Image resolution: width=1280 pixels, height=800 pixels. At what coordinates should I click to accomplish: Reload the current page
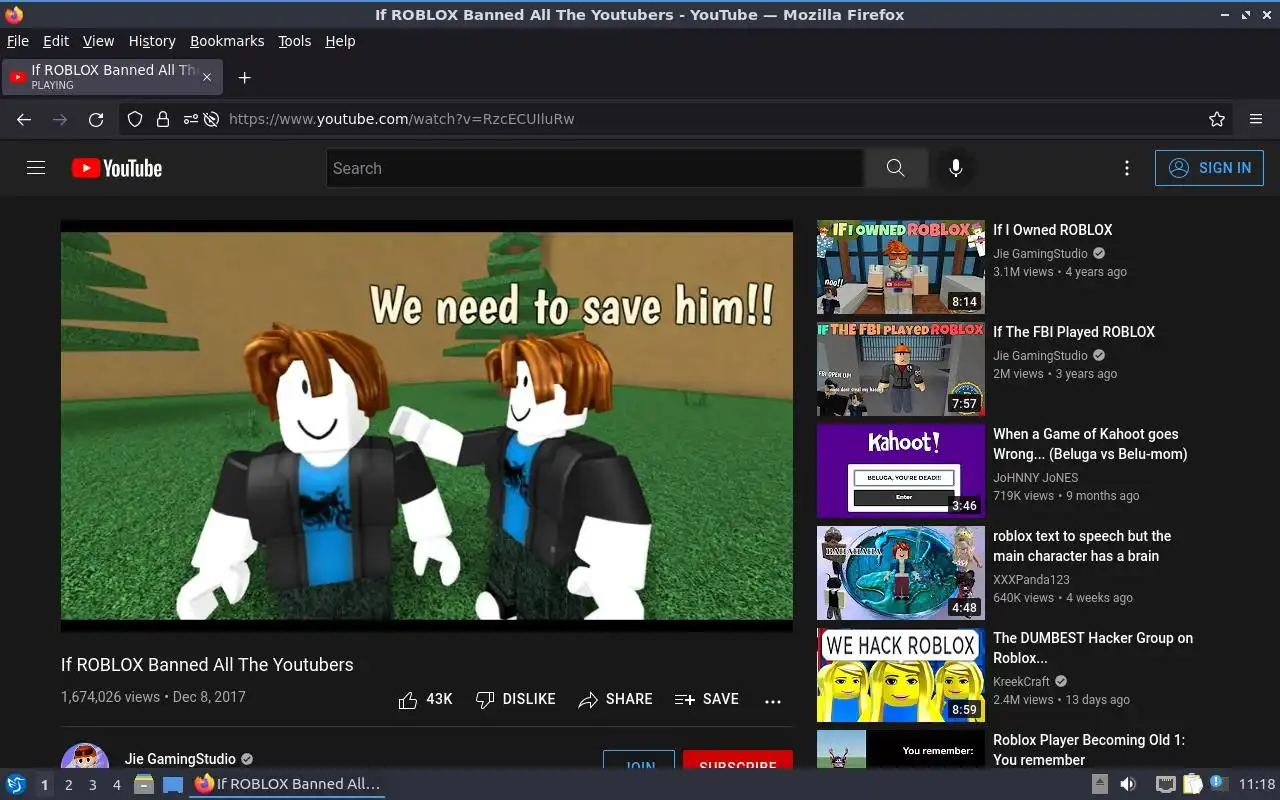point(96,119)
